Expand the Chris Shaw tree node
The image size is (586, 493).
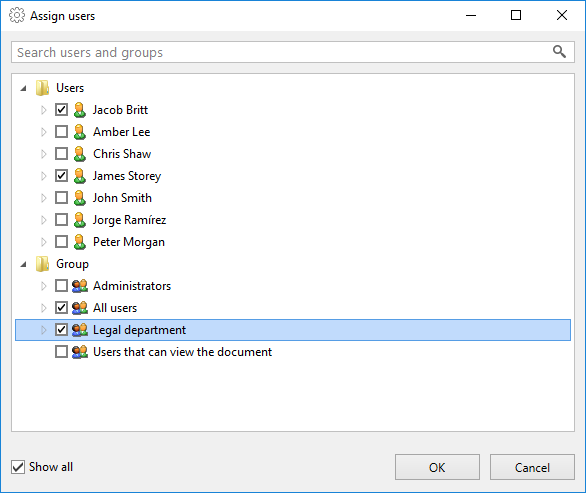(43, 154)
